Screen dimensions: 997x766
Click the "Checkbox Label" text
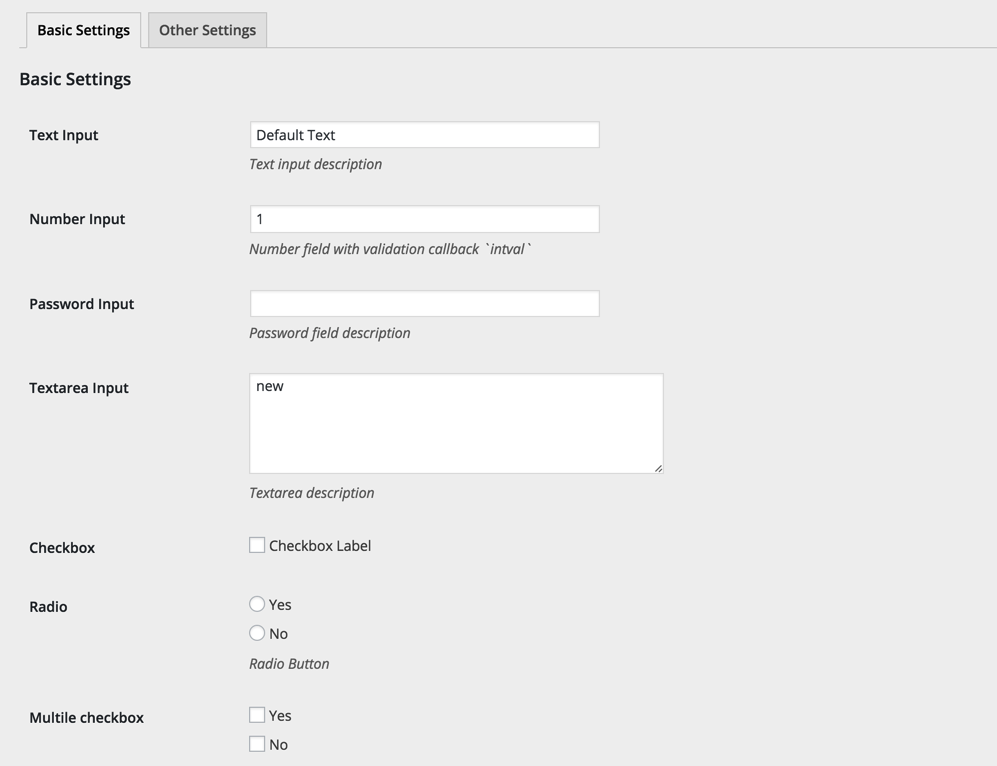point(320,546)
